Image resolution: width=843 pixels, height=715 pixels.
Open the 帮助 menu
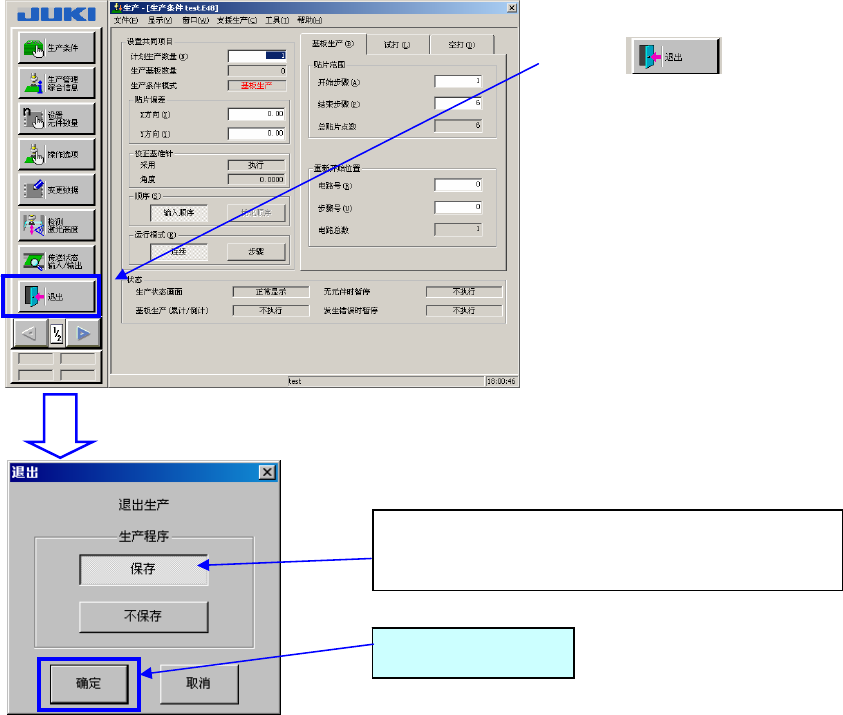(310, 20)
